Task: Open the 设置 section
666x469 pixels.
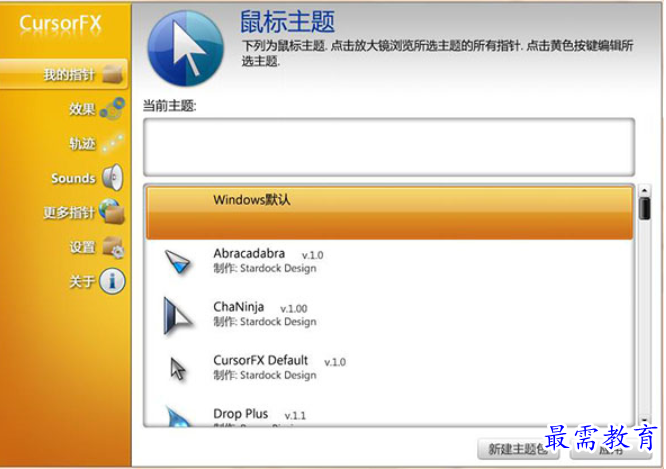Action: [82, 247]
